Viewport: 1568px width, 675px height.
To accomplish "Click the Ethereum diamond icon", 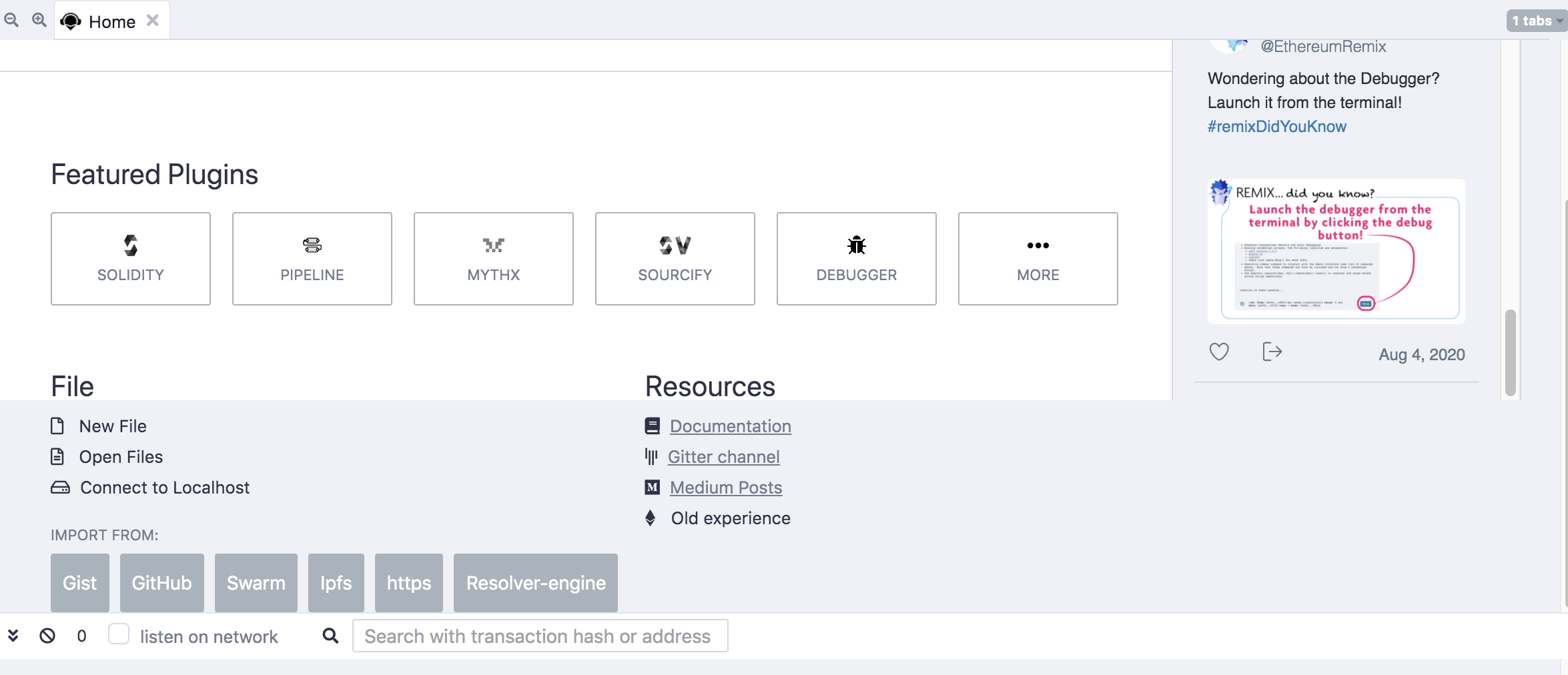I will point(651,518).
